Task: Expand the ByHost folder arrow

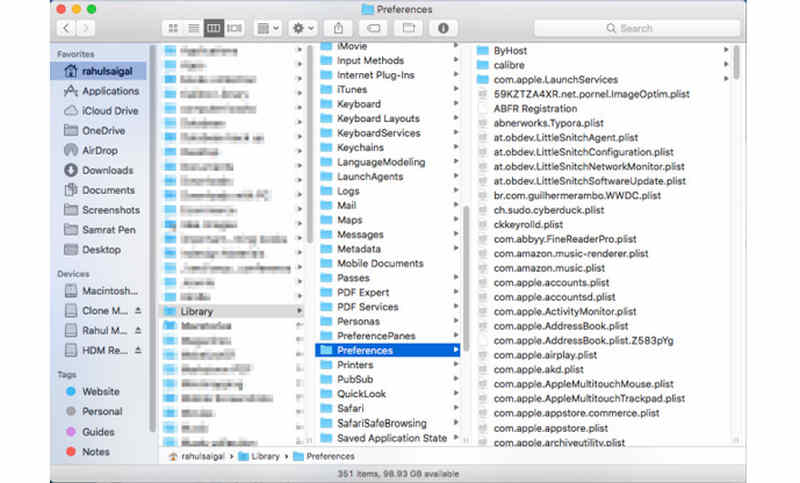Action: pos(726,50)
